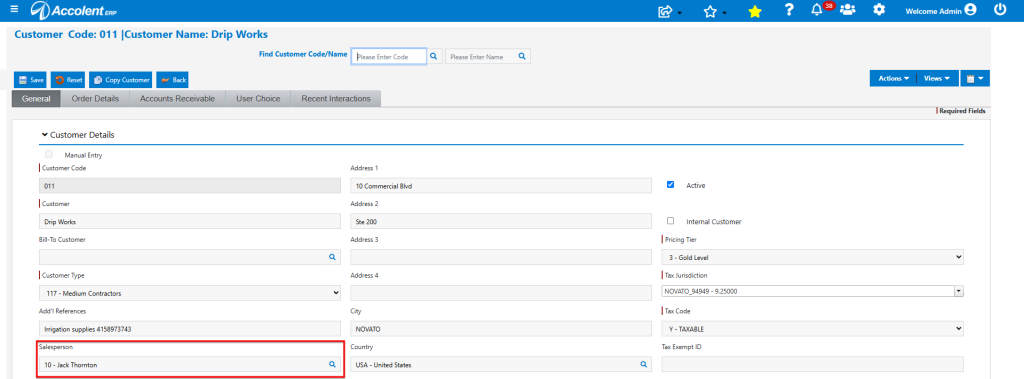
Task: Click Address 2 field Ste 200
Action: point(501,222)
